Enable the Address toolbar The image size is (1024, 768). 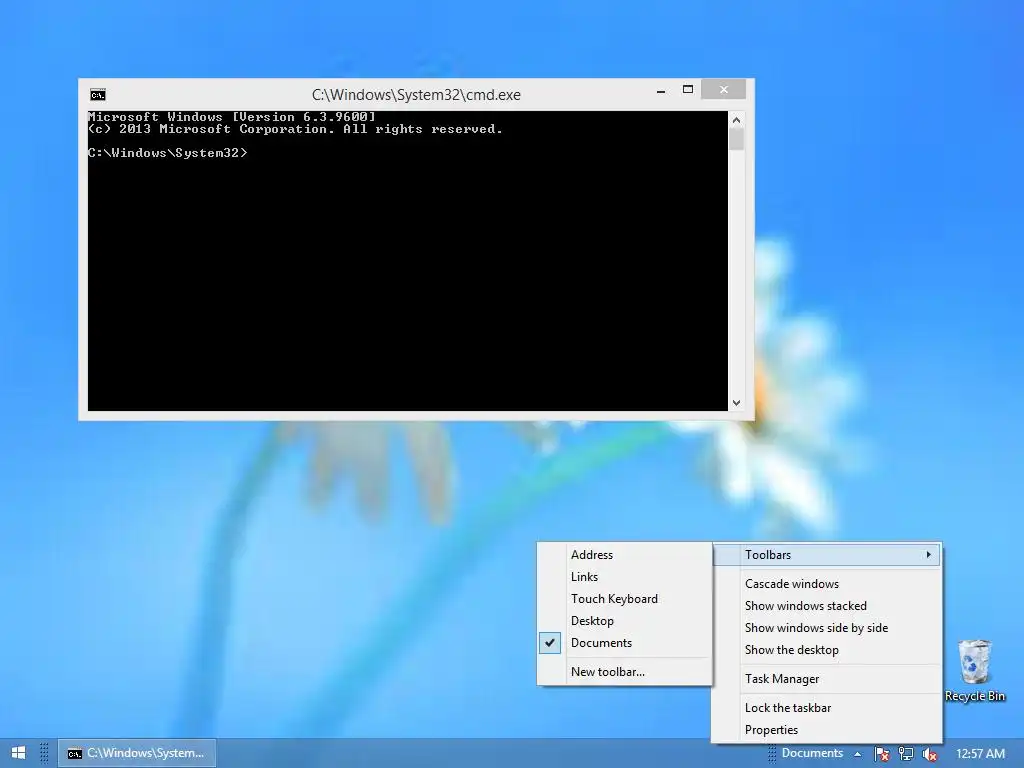625,554
